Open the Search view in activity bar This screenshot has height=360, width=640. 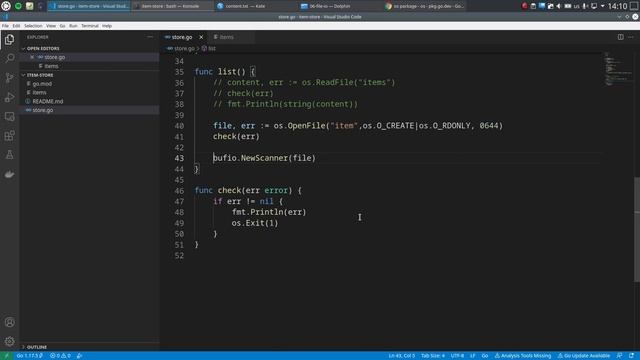coord(9,58)
